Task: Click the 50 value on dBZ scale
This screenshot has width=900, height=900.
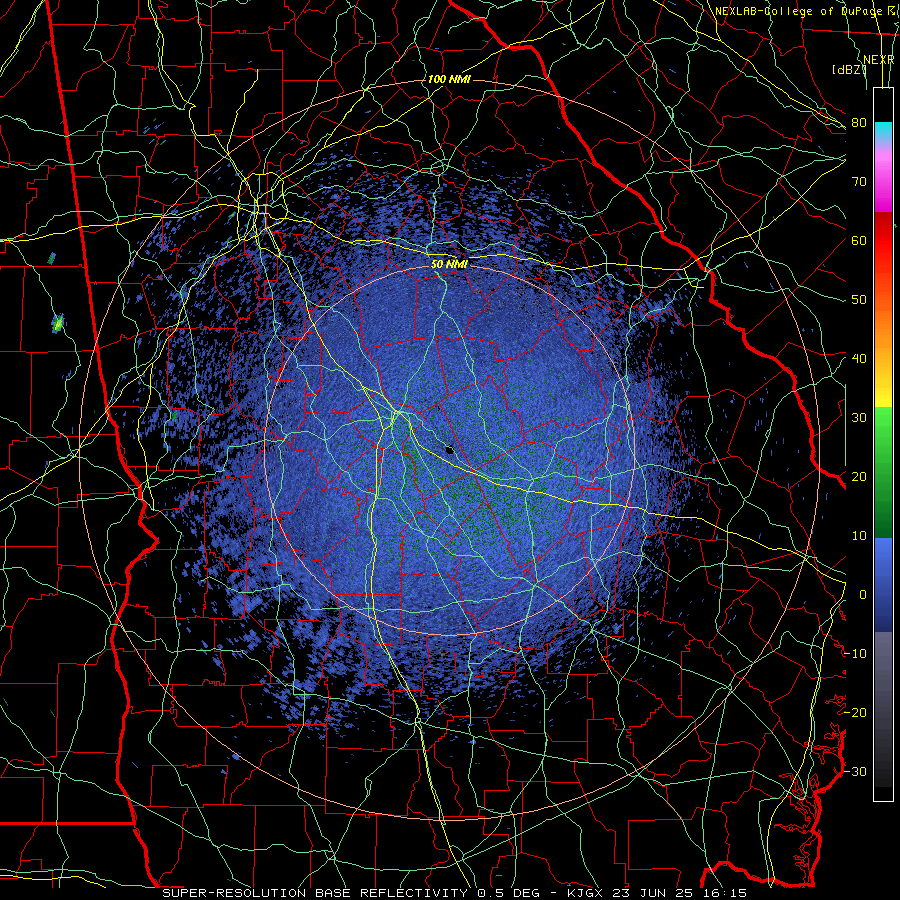Action: pos(859,300)
